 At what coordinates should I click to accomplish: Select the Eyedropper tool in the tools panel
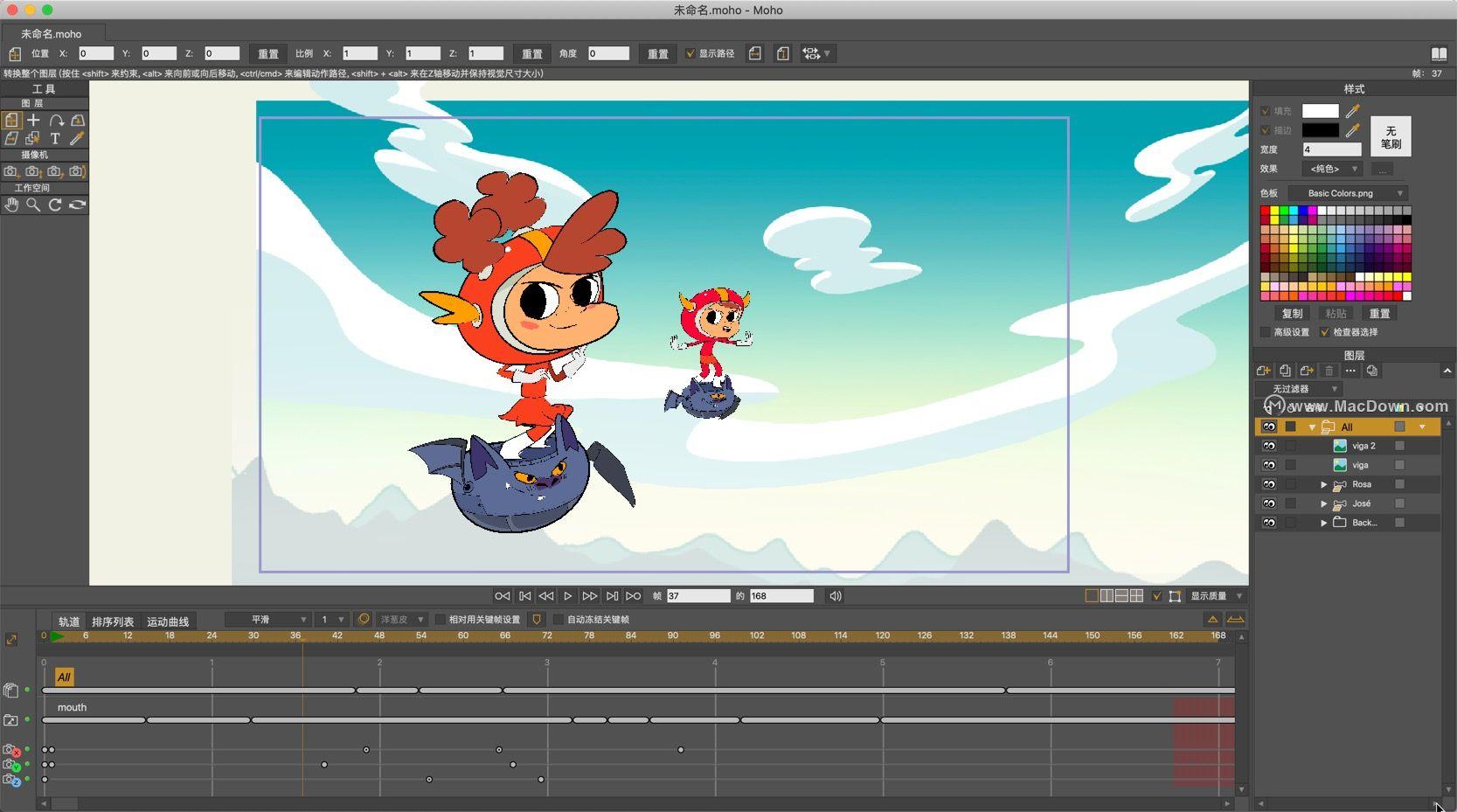coord(78,138)
